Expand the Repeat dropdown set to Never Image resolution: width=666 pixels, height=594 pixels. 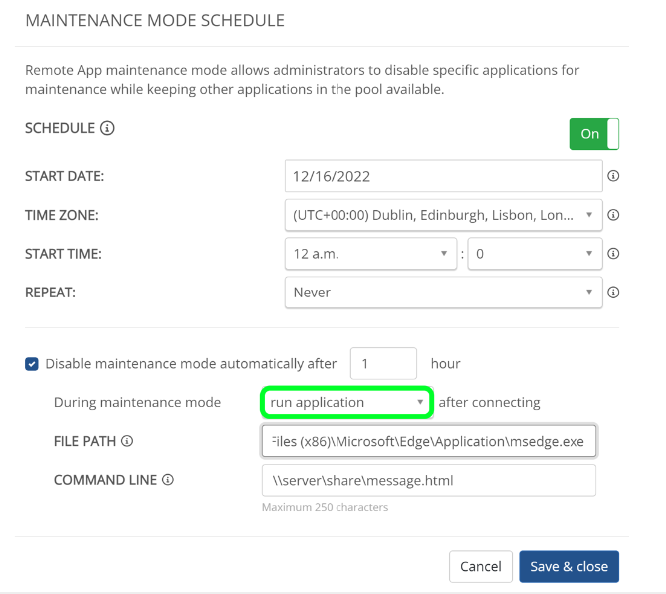tap(443, 293)
